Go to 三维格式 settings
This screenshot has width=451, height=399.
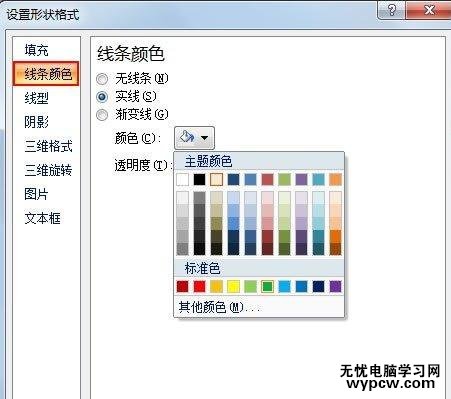pos(48,146)
